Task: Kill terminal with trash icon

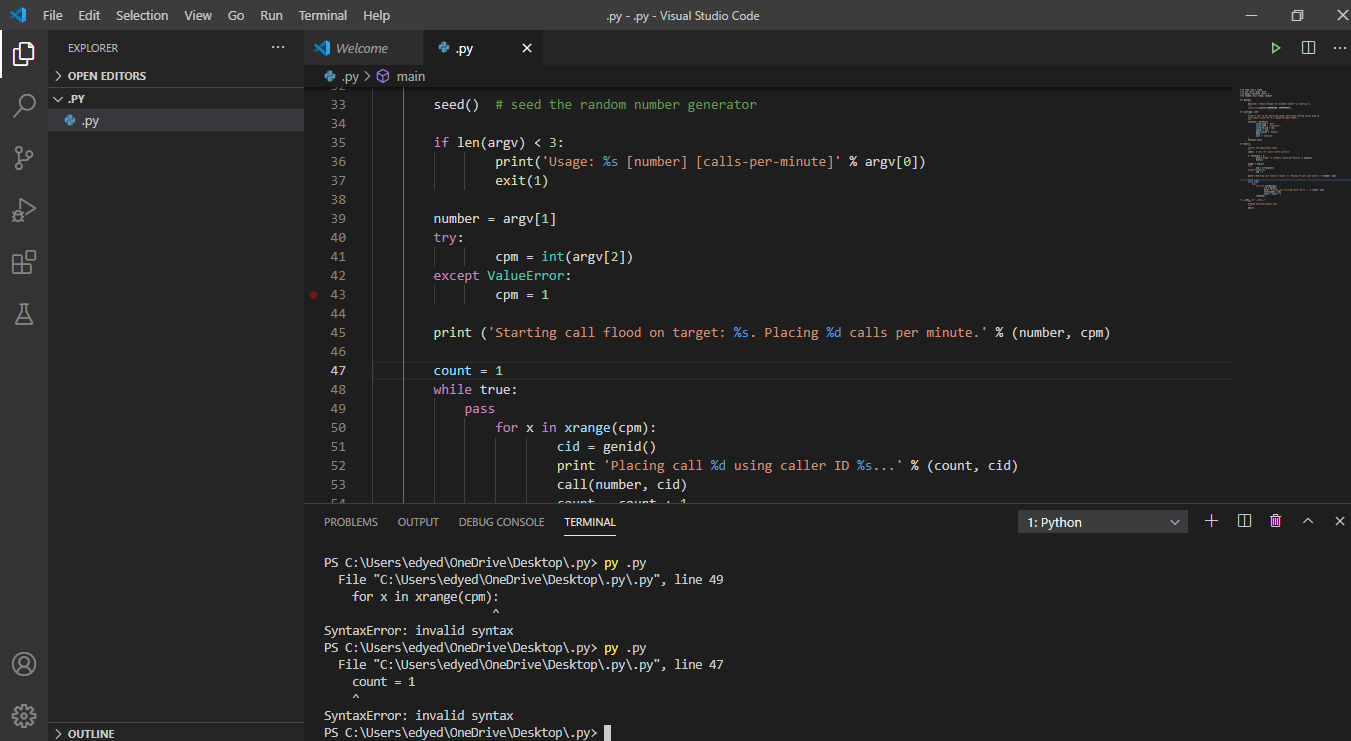Action: click(x=1275, y=521)
